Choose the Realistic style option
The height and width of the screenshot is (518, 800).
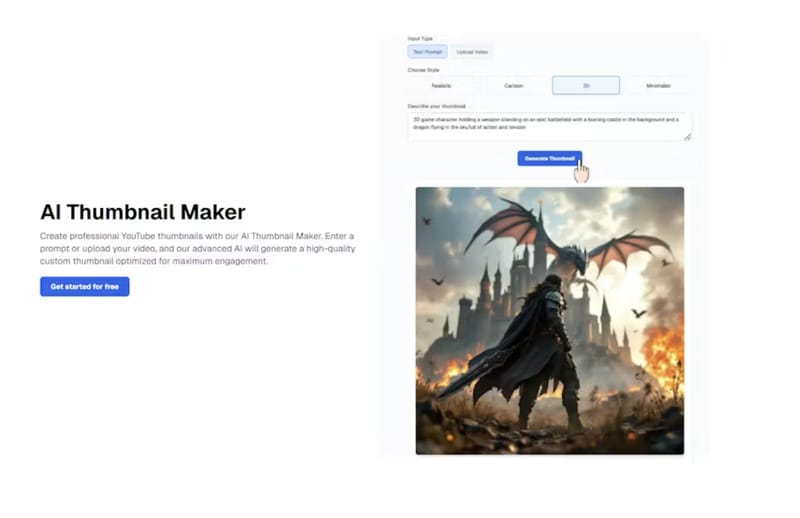pos(440,86)
